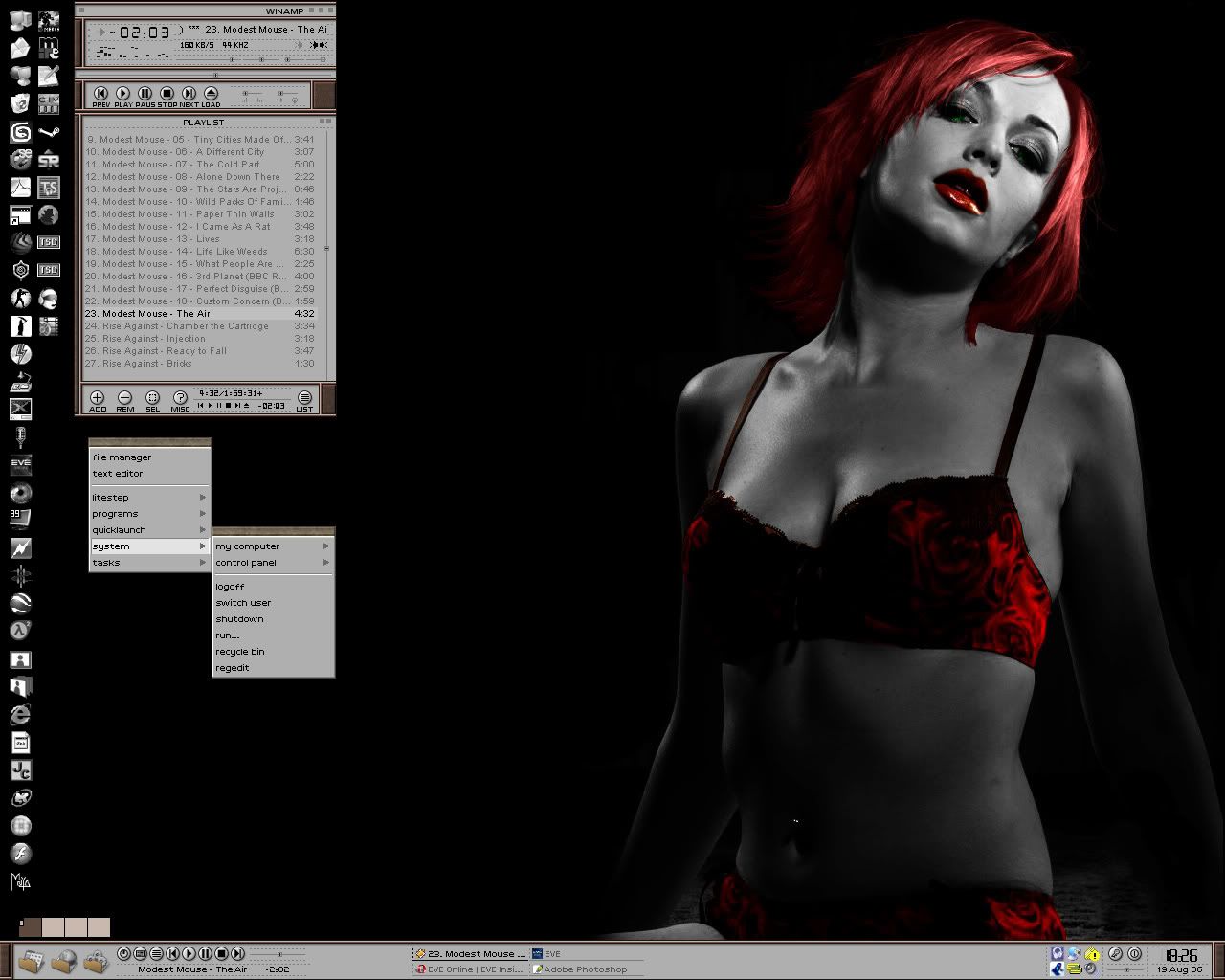Pause playback in Winamp main window
This screenshot has height=980, width=1225.
(x=145, y=96)
